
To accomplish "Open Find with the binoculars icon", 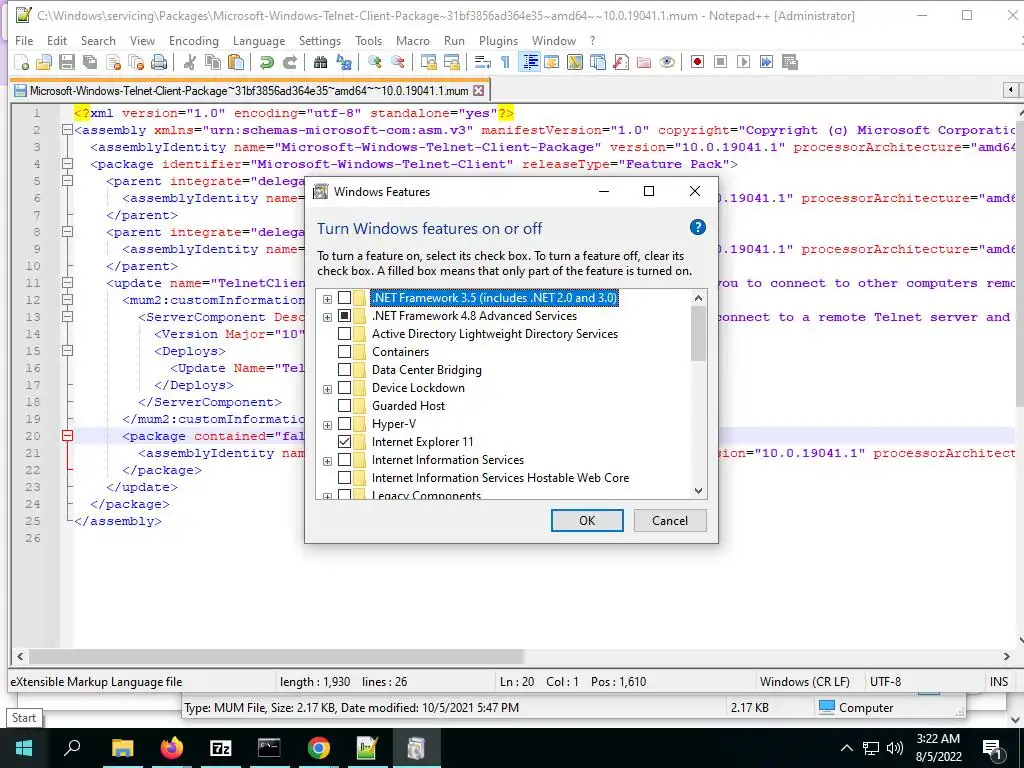I will pos(320,62).
